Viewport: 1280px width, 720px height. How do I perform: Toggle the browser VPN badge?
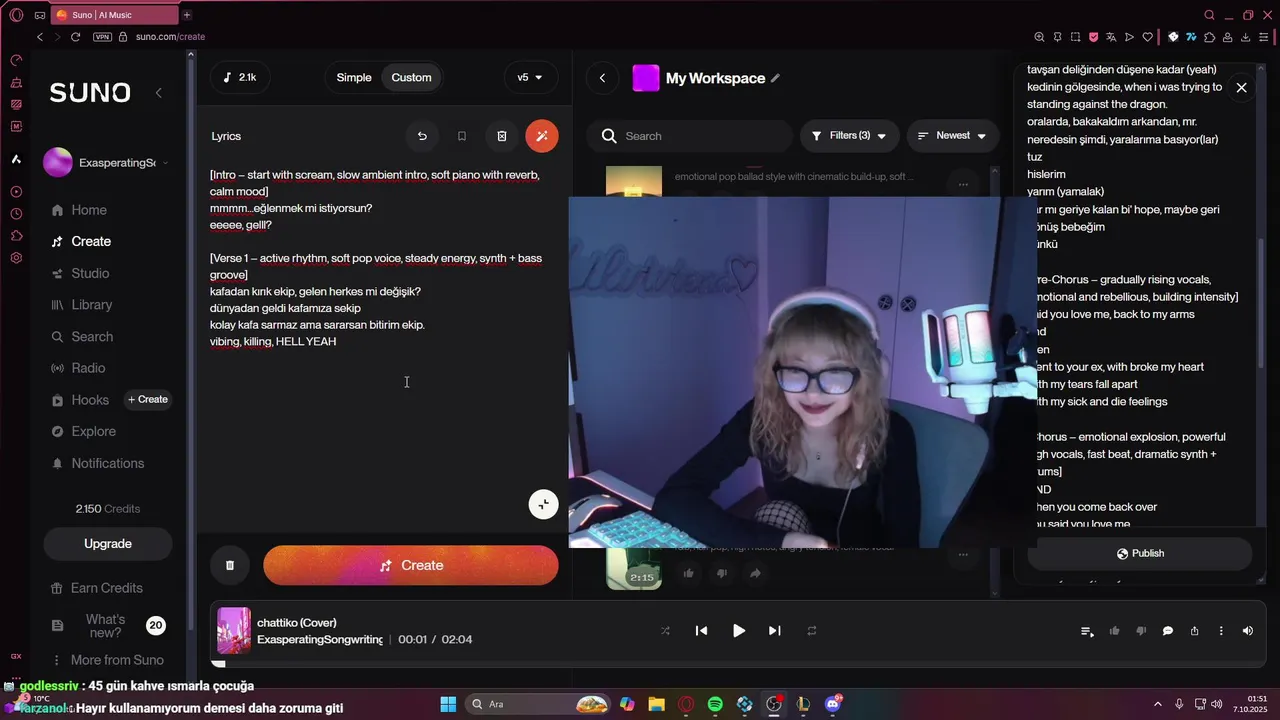(102, 37)
